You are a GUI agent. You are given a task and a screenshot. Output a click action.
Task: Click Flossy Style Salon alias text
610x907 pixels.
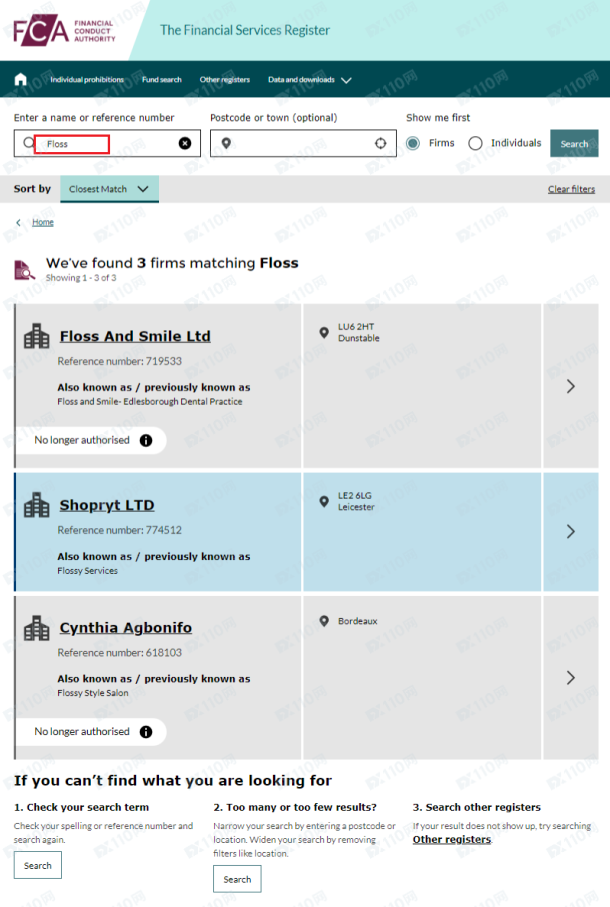point(93,693)
